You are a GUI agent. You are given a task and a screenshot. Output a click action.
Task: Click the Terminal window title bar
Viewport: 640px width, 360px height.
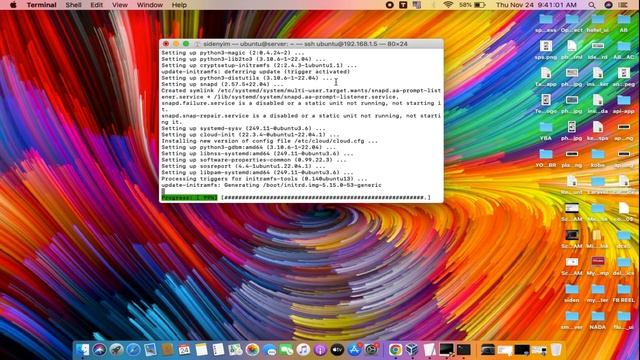pos(301,44)
